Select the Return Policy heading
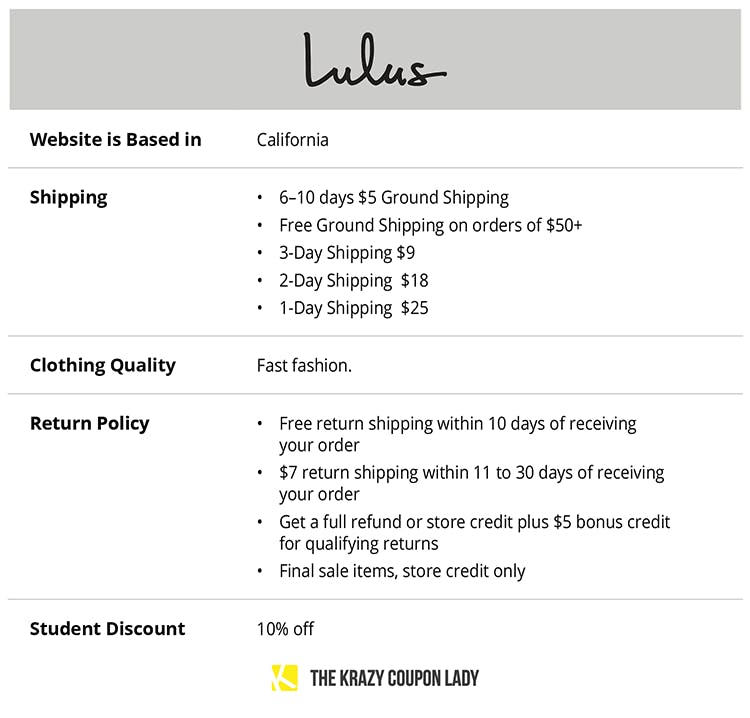 point(89,423)
